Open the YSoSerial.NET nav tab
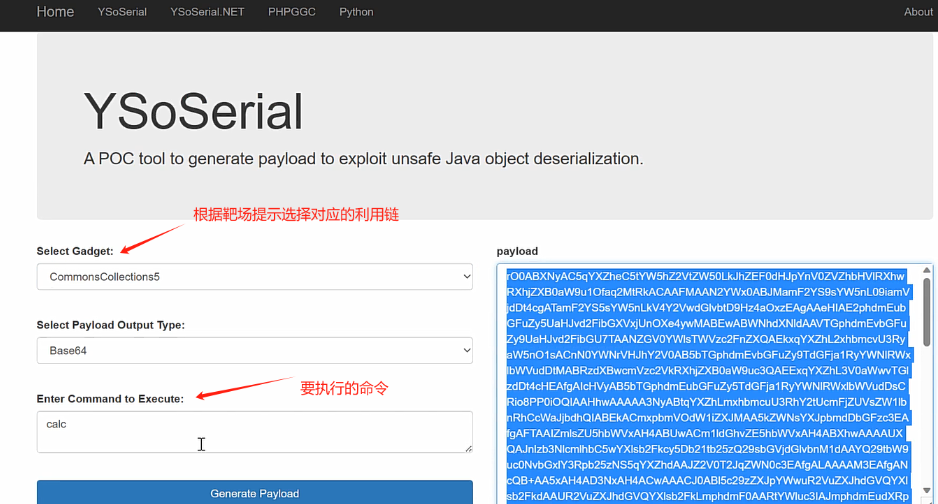The width and height of the screenshot is (938, 504). pyautogui.click(x=207, y=12)
